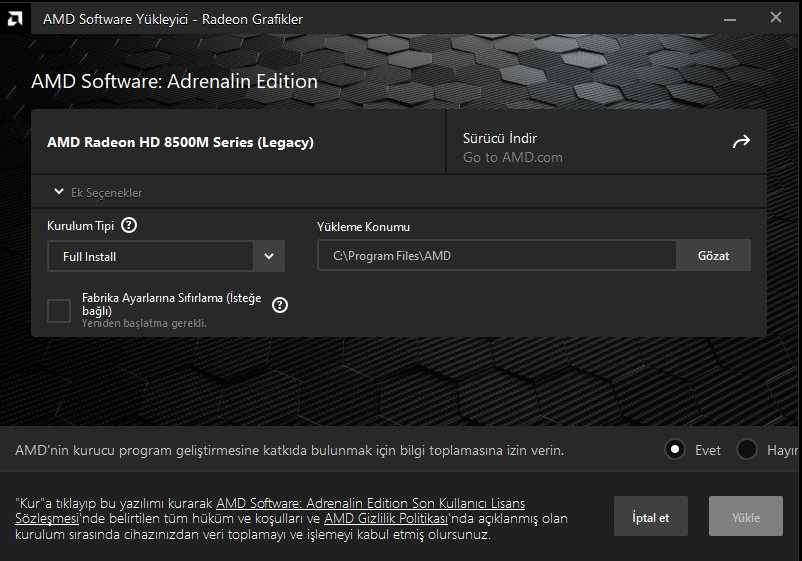
Task: Click the Gözat browse button
Action: (714, 256)
